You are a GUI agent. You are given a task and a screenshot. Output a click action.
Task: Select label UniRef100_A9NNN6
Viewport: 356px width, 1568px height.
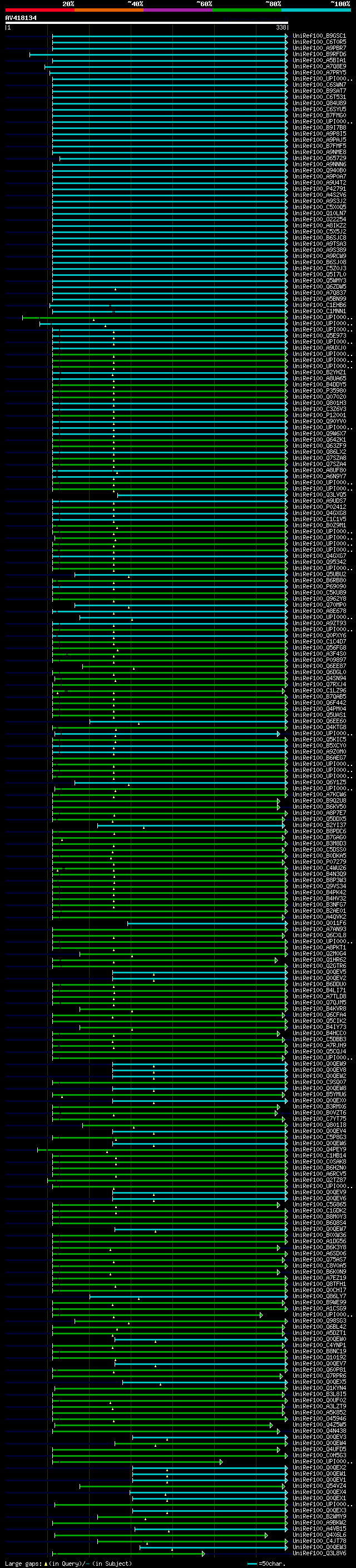click(319, 164)
